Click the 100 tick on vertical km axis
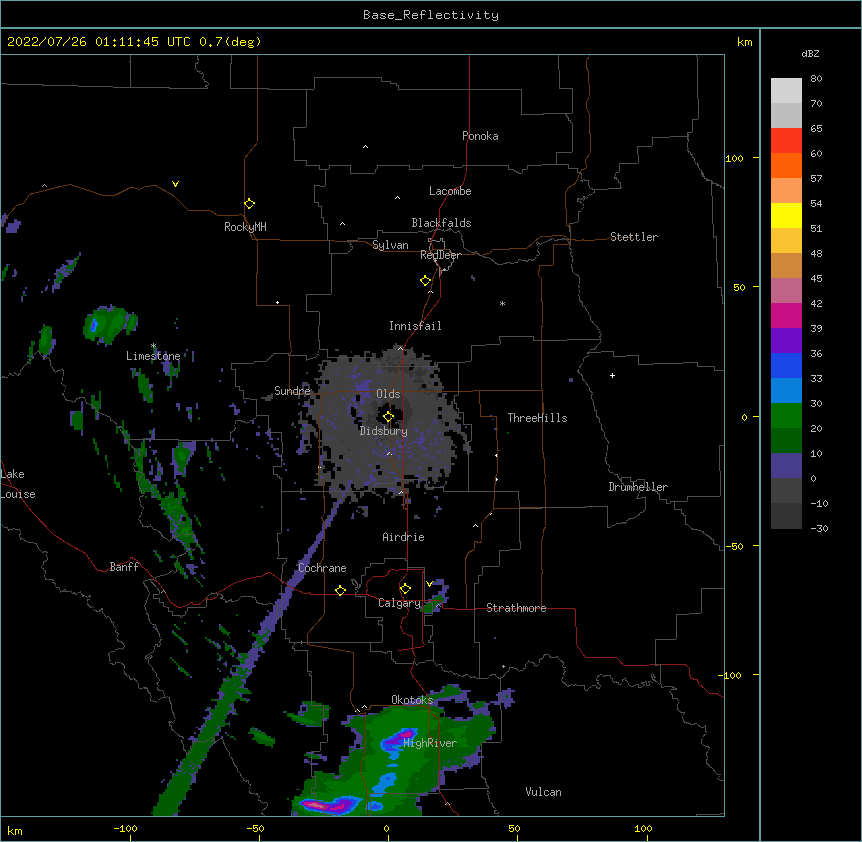This screenshot has height=842, width=862. pyautogui.click(x=734, y=158)
